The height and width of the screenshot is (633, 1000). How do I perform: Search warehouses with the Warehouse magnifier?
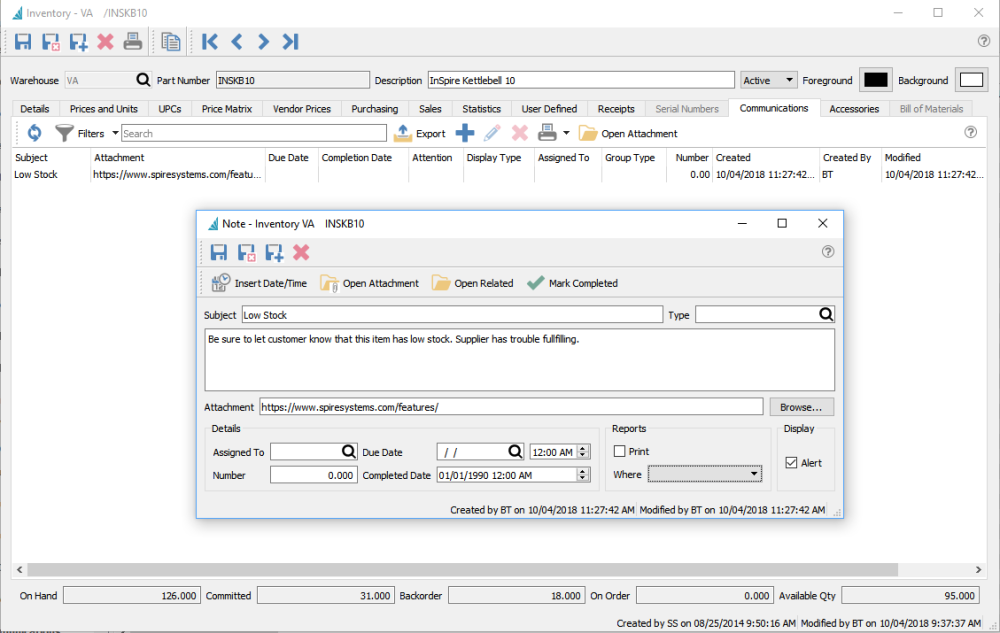(x=143, y=80)
